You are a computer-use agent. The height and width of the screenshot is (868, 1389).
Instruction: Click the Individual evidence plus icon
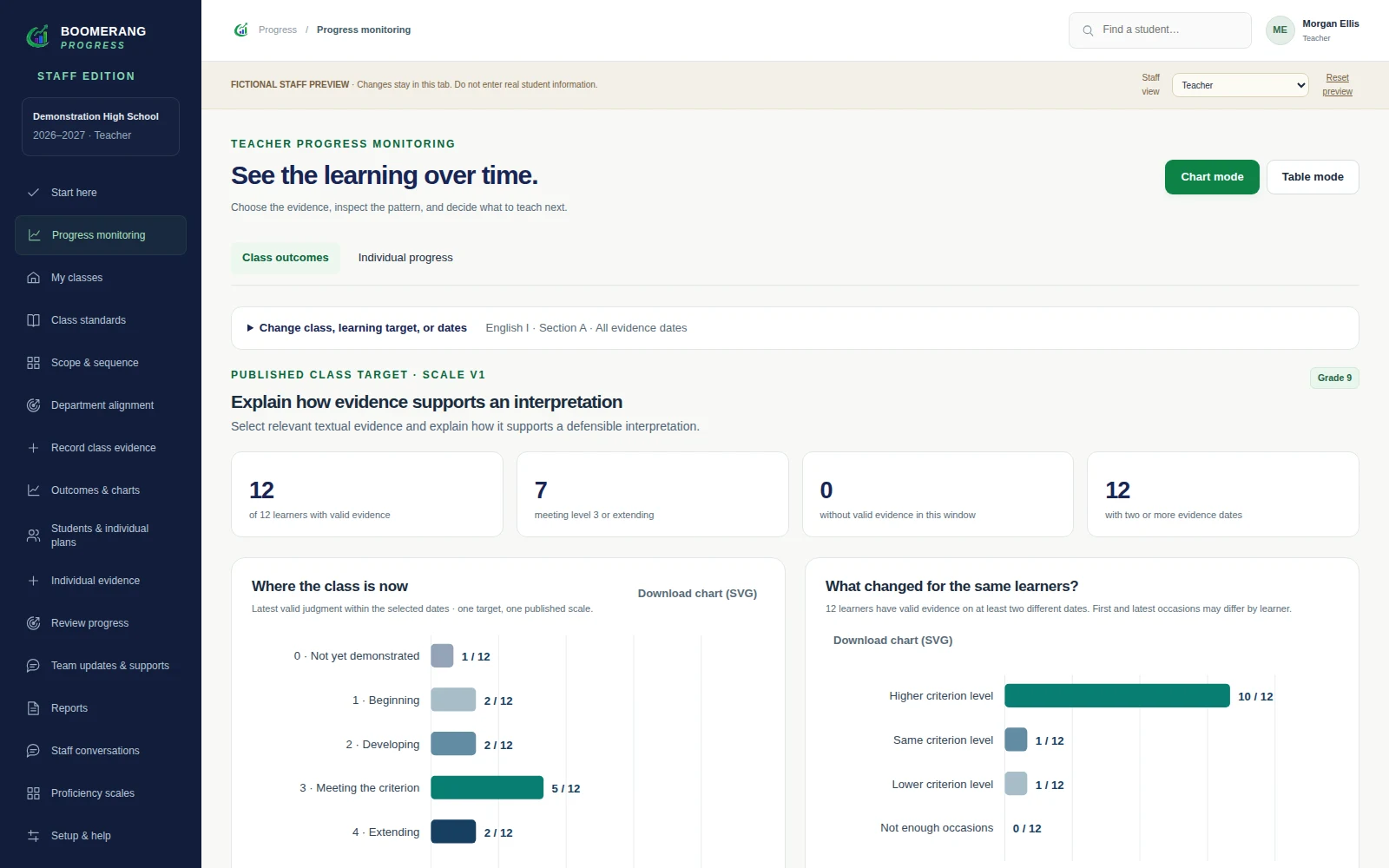pyautogui.click(x=33, y=581)
